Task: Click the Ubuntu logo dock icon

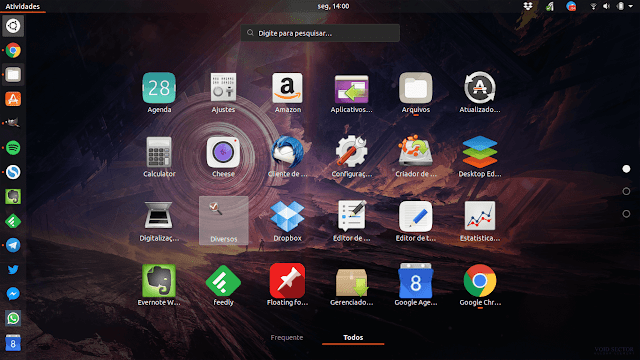Action: (x=13, y=26)
